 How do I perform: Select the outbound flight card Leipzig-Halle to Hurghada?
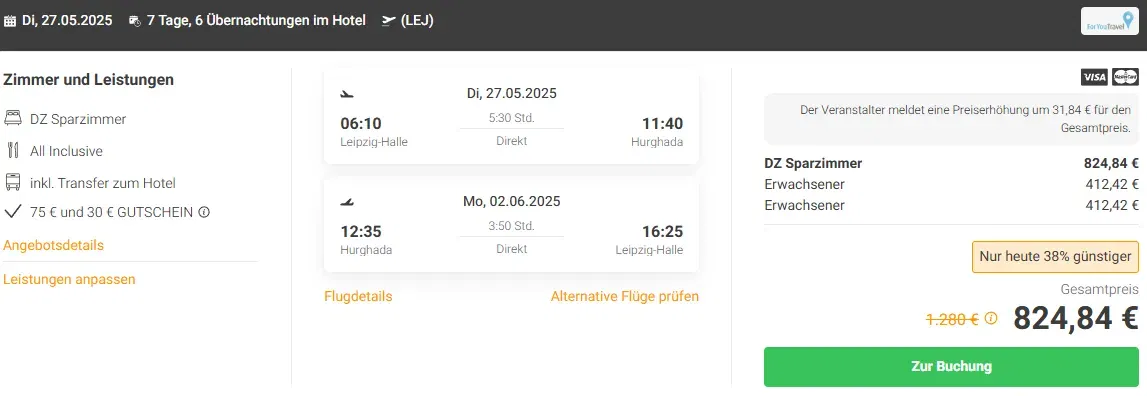(x=511, y=117)
